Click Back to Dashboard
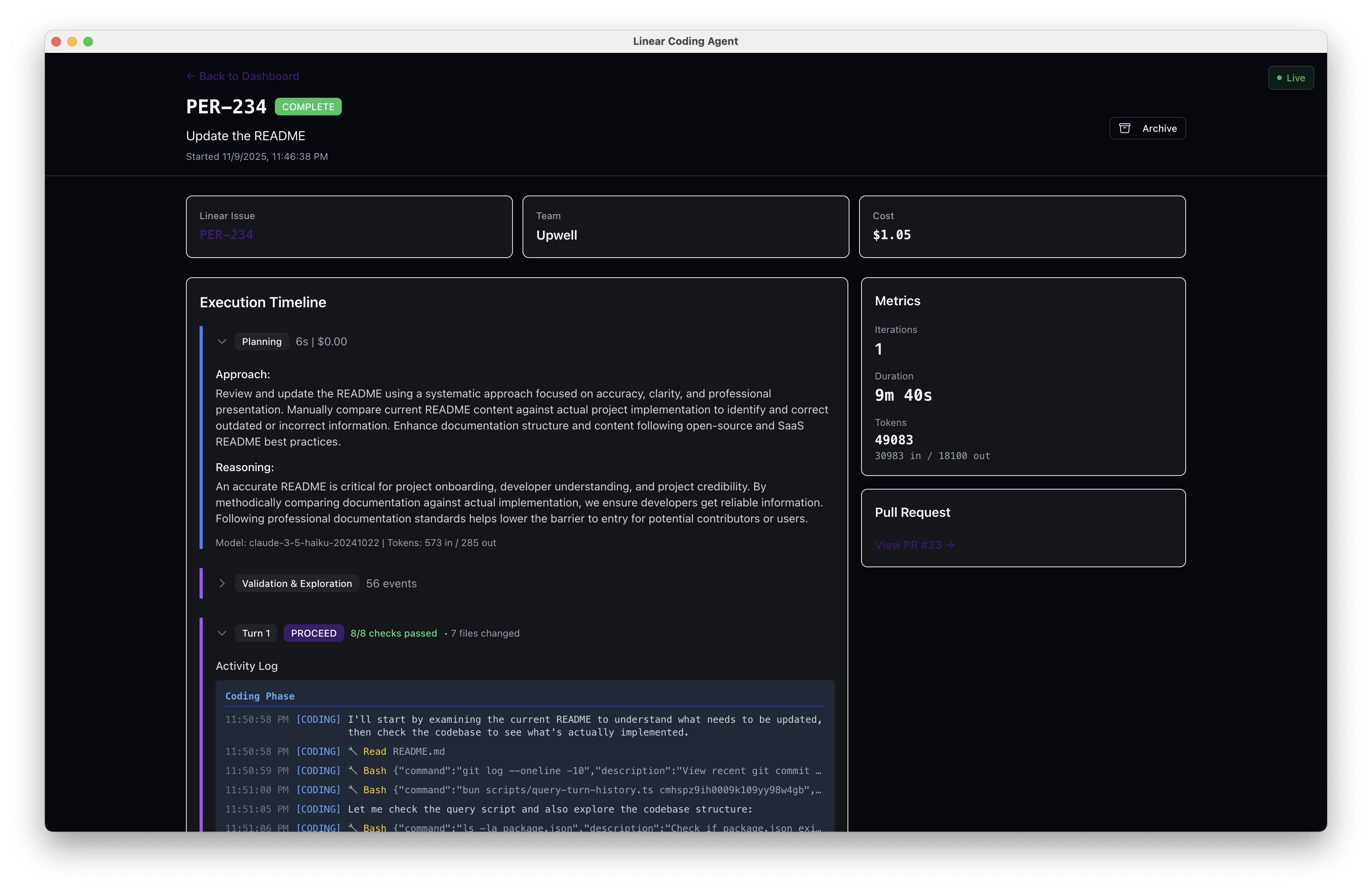This screenshot has height=891, width=1372. pos(249,76)
